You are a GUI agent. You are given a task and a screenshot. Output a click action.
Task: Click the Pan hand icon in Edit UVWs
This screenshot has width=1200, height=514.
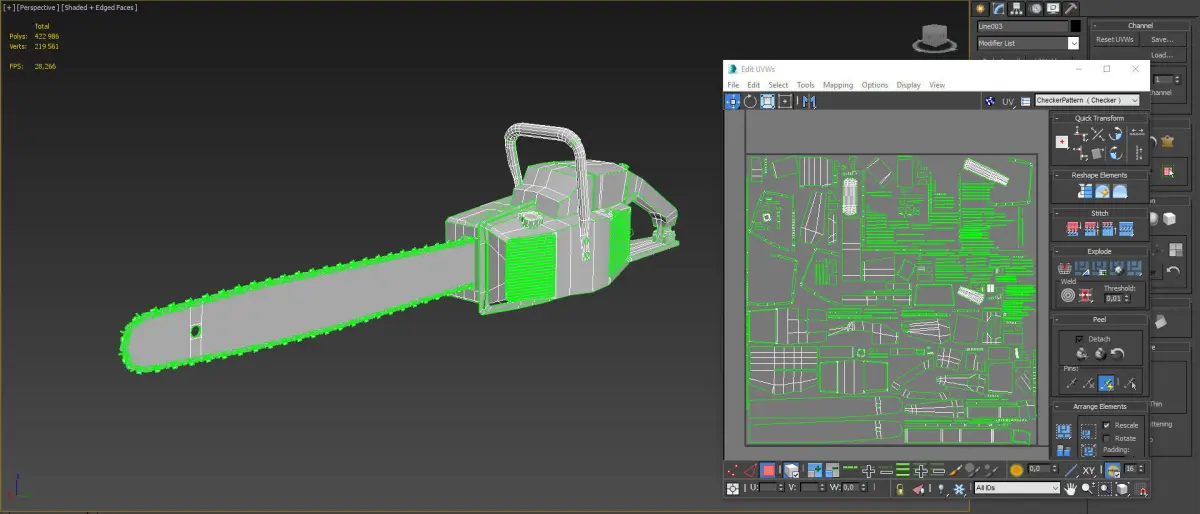[x=1070, y=489]
